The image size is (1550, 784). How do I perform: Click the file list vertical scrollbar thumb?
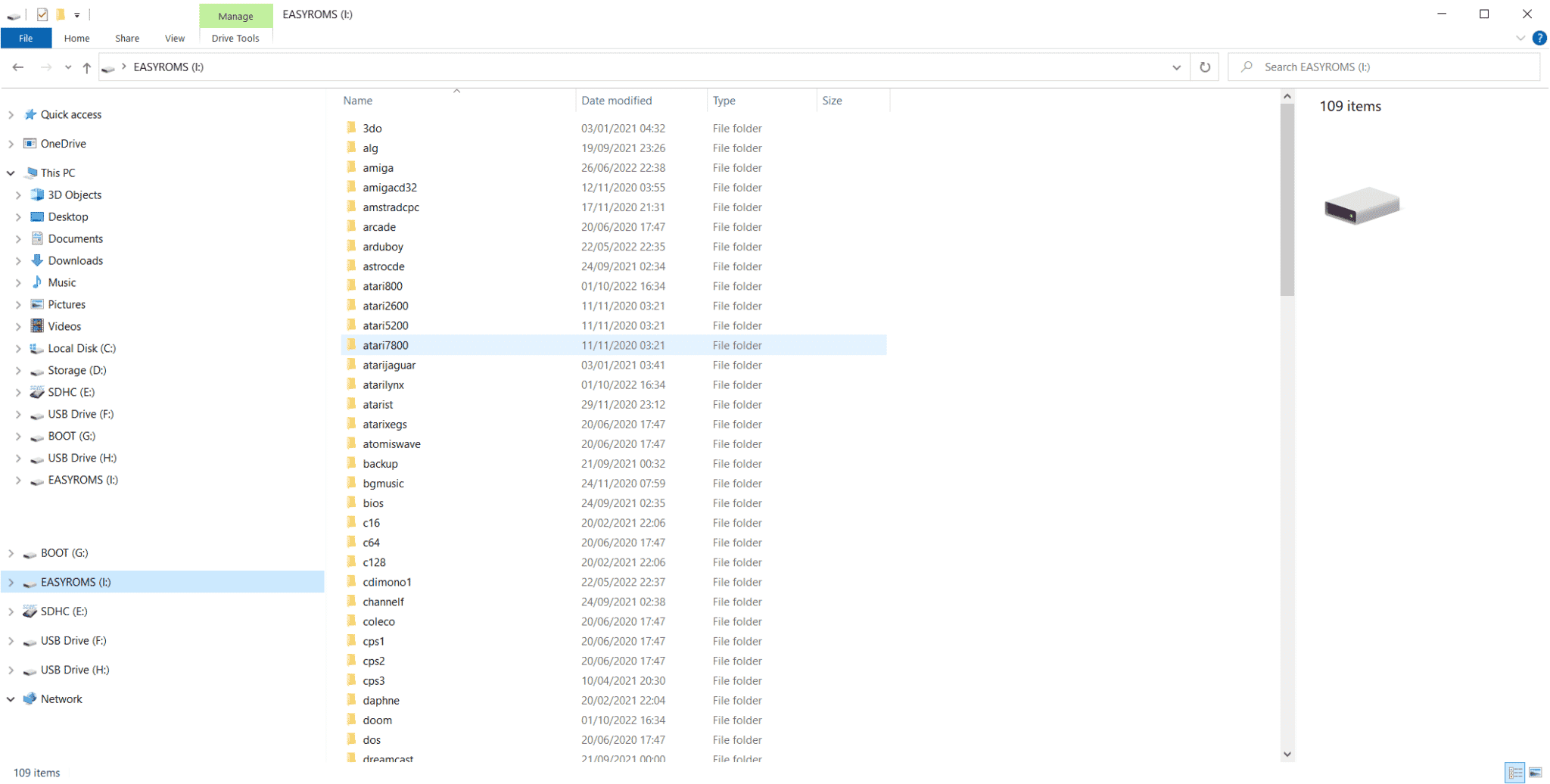[x=1287, y=201]
